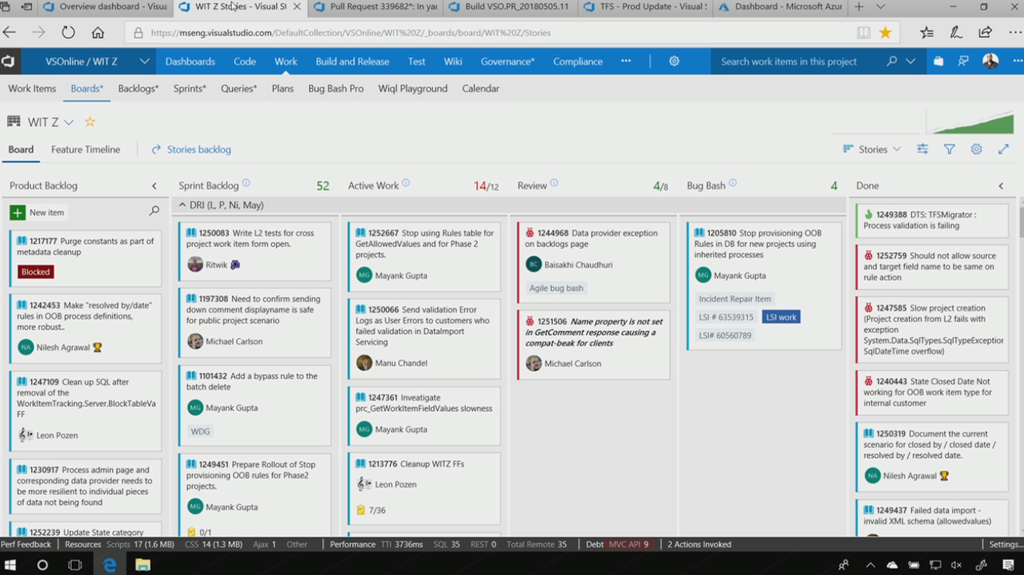Viewport: 1024px width, 575px height.
Task: Click the user profile avatar
Action: point(990,61)
